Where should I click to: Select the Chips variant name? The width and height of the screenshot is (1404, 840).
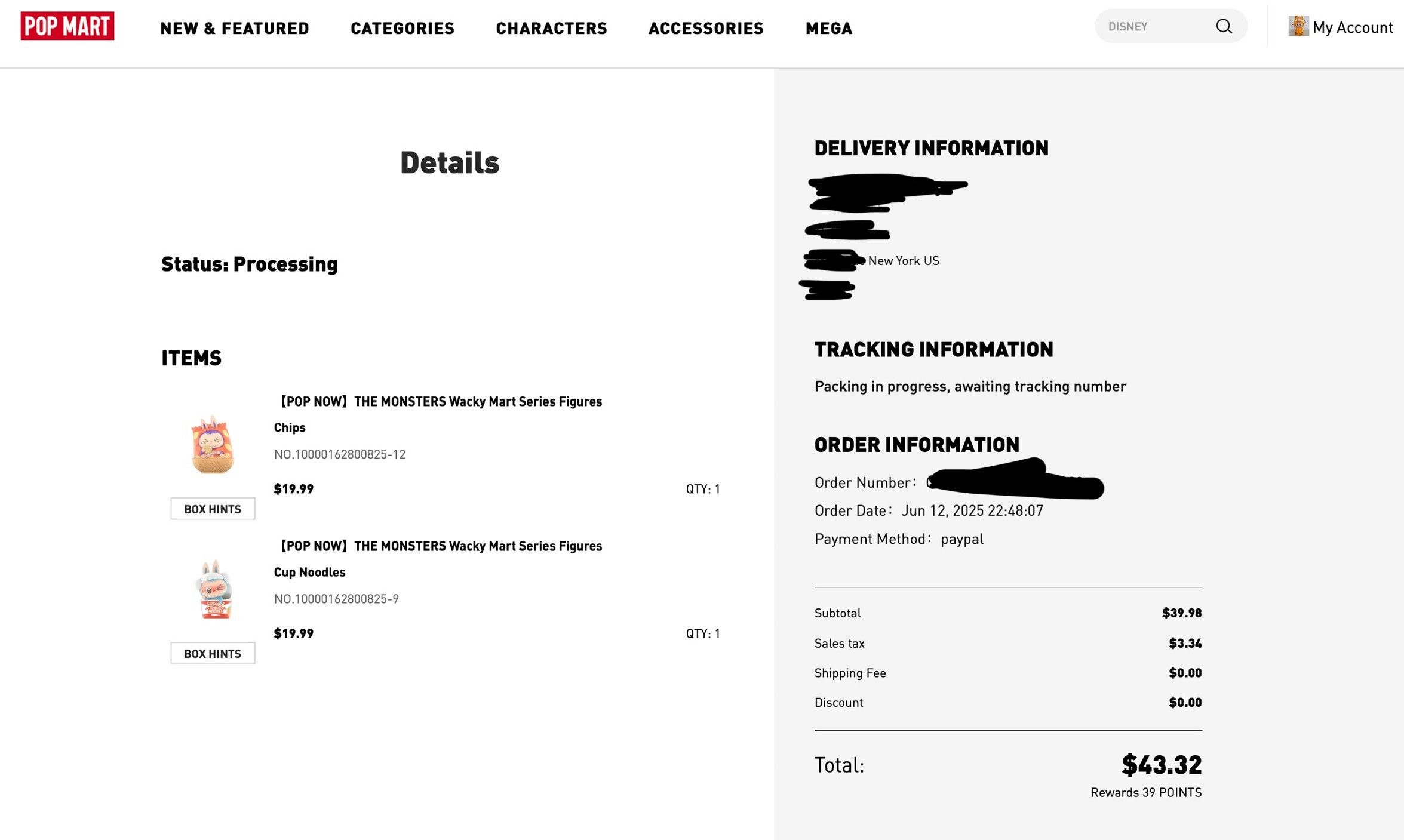290,427
